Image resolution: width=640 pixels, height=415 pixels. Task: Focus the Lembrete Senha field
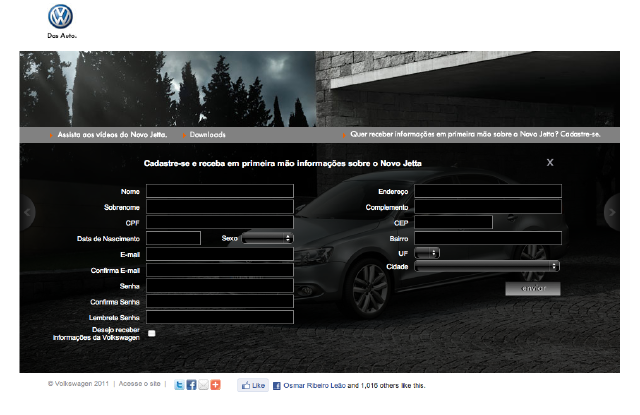pos(220,317)
